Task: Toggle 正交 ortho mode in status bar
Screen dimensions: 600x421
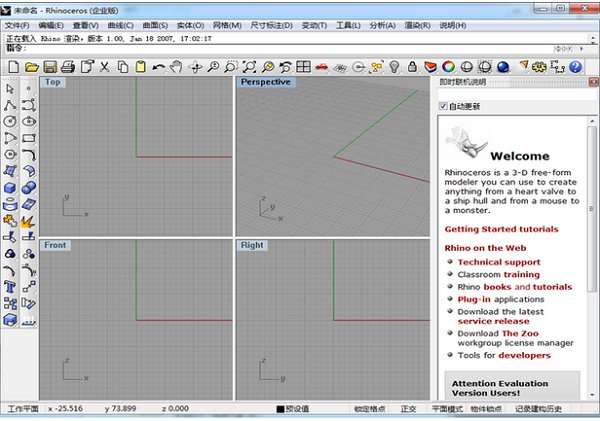Action: pyautogui.click(x=408, y=409)
